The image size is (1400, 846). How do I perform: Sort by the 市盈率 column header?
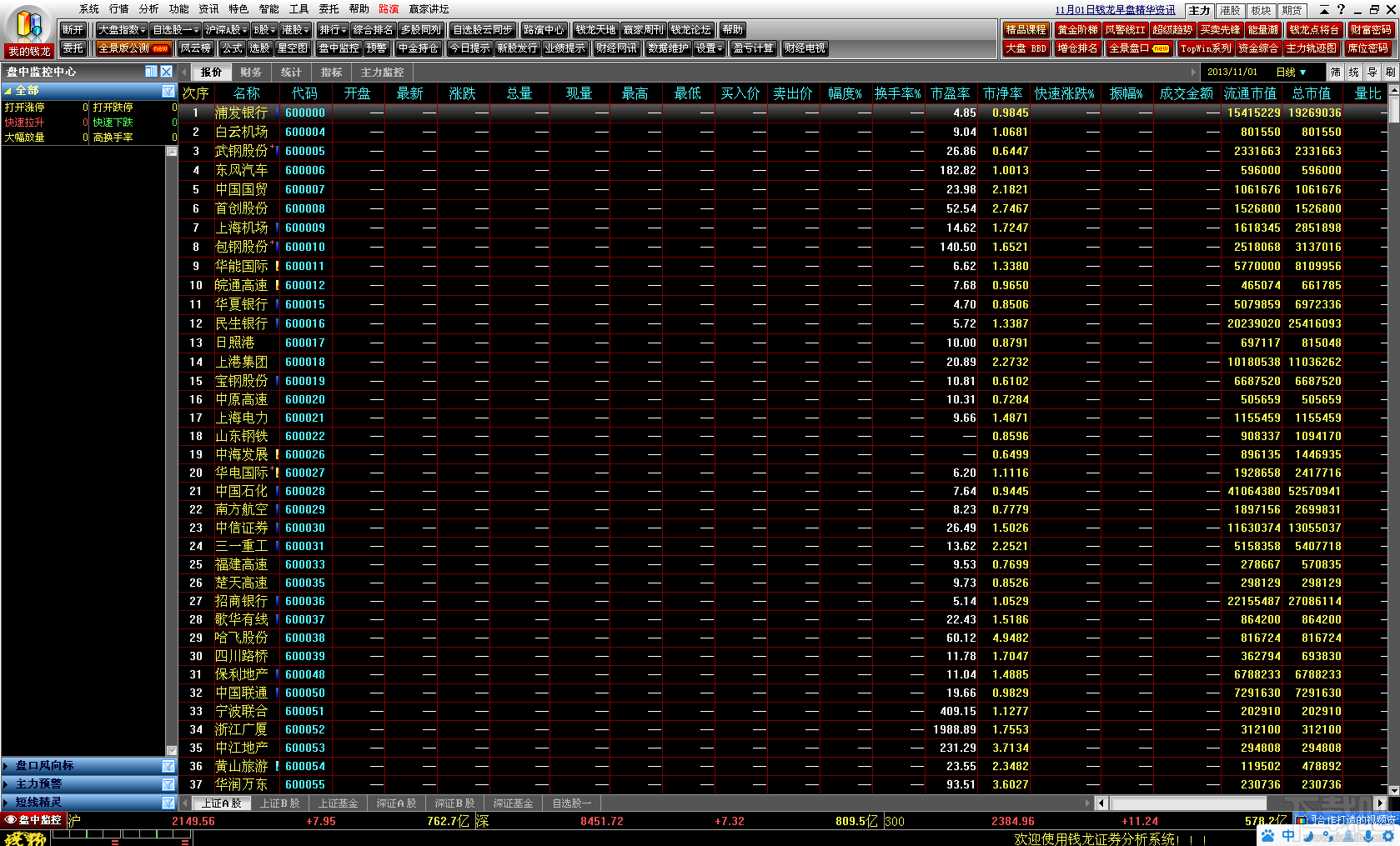coord(951,93)
